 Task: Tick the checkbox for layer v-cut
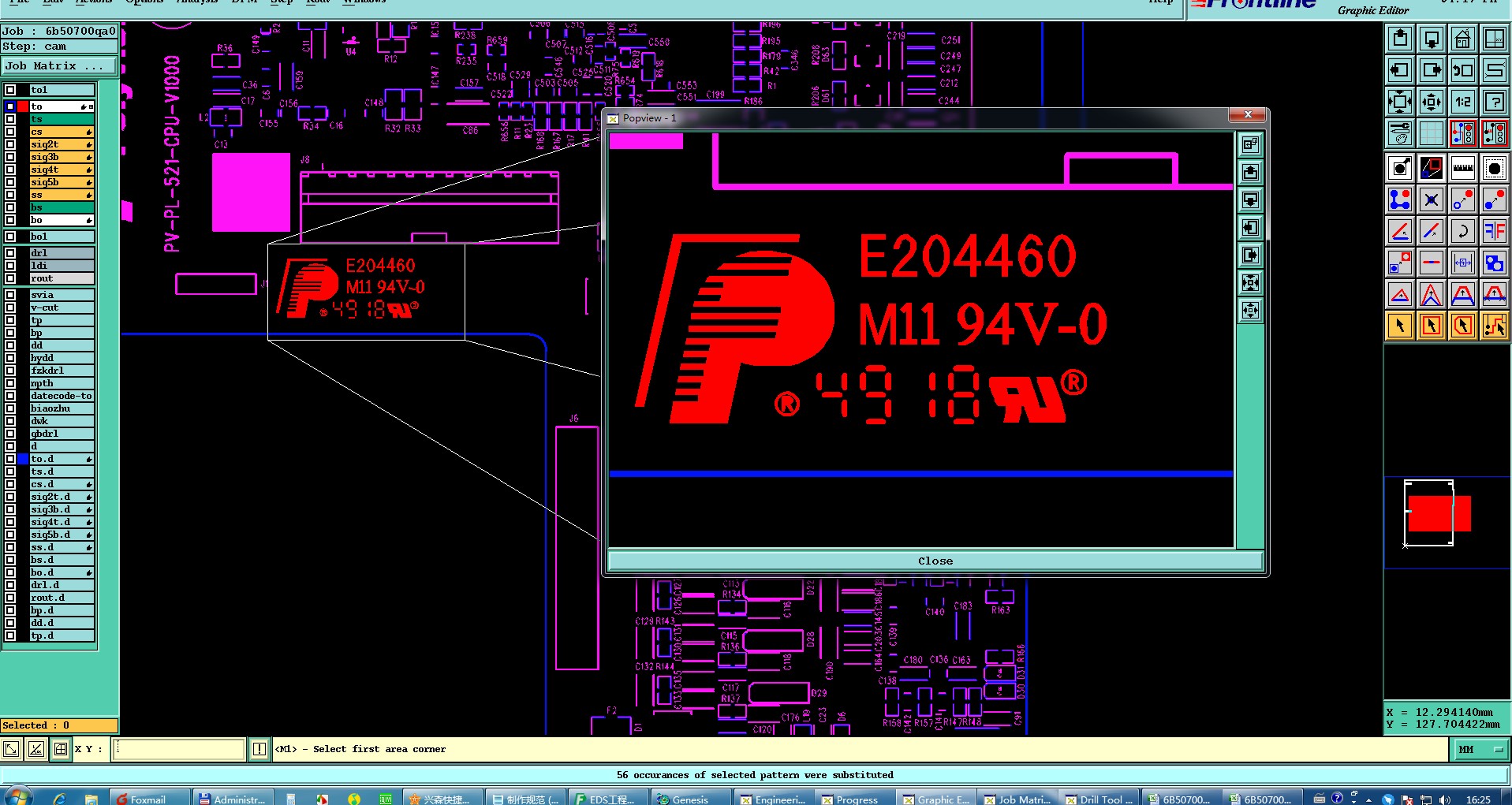[x=10, y=307]
